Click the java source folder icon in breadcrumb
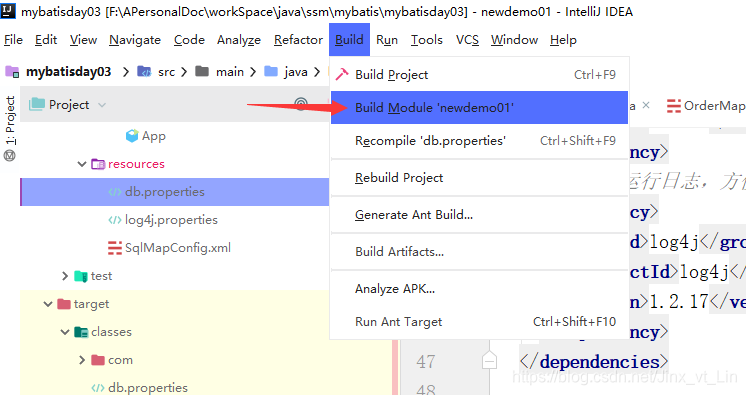The image size is (746, 395). [271, 71]
